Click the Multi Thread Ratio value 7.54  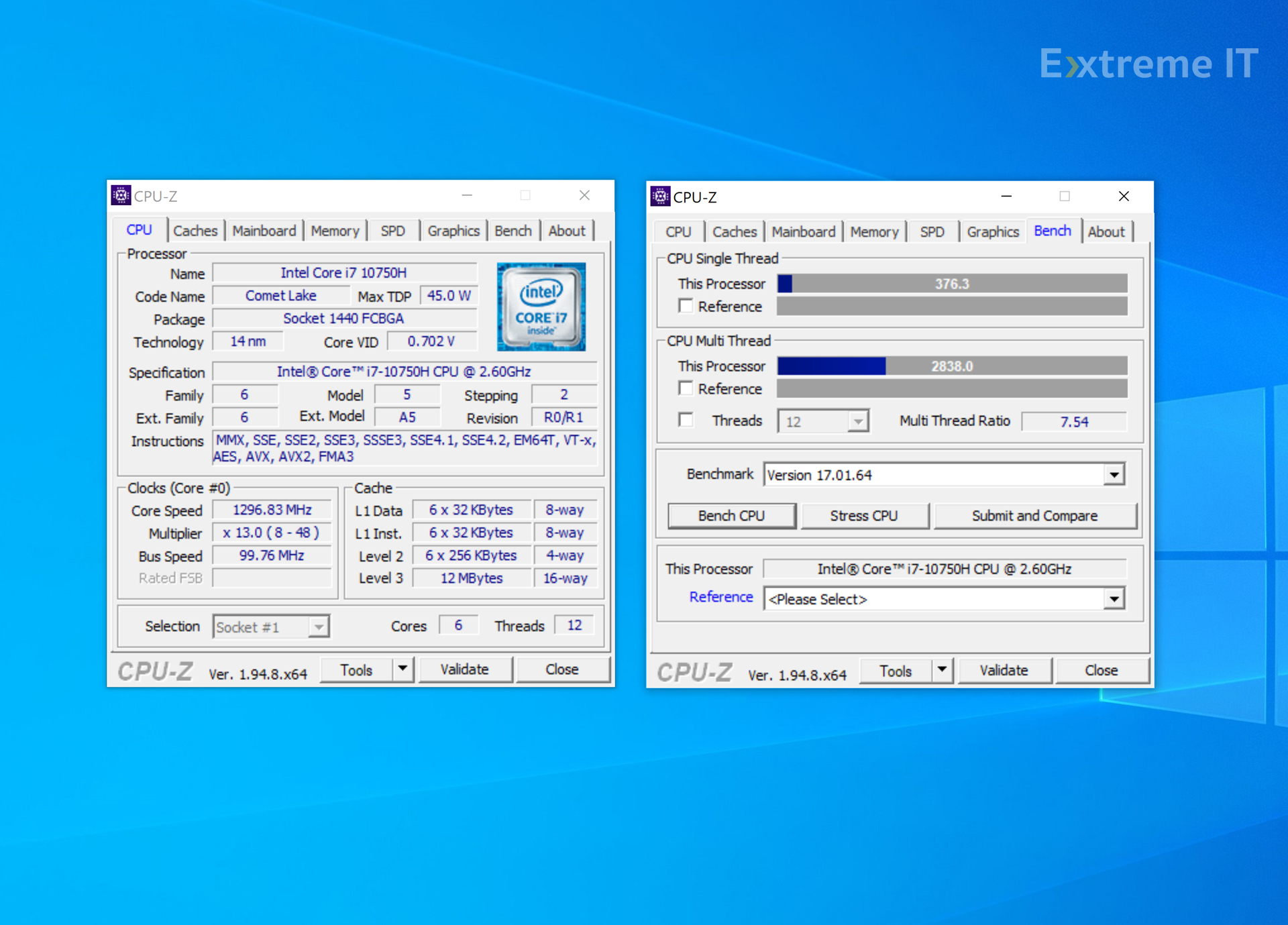[x=1074, y=421]
